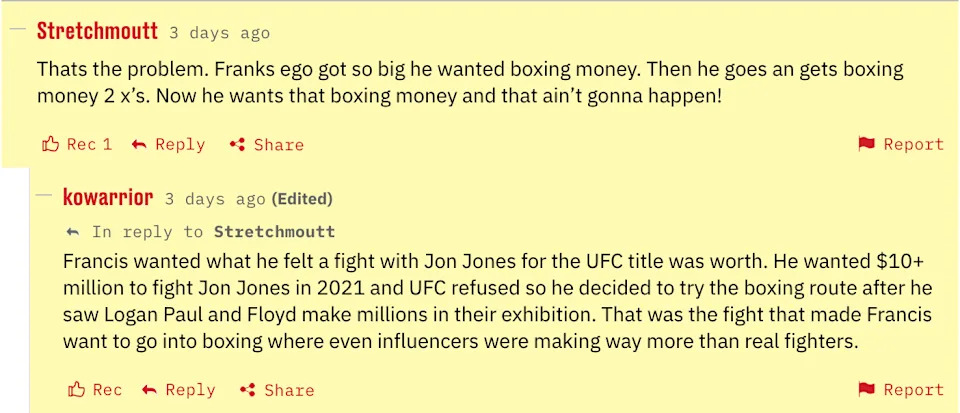The image size is (960, 413).
Task: Click share icon under kowarrior's comment
Action: 248,390
